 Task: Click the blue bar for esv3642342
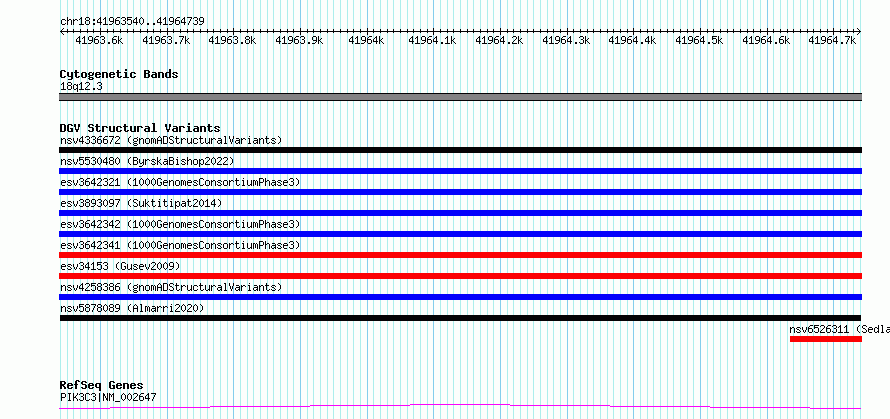pos(460,234)
